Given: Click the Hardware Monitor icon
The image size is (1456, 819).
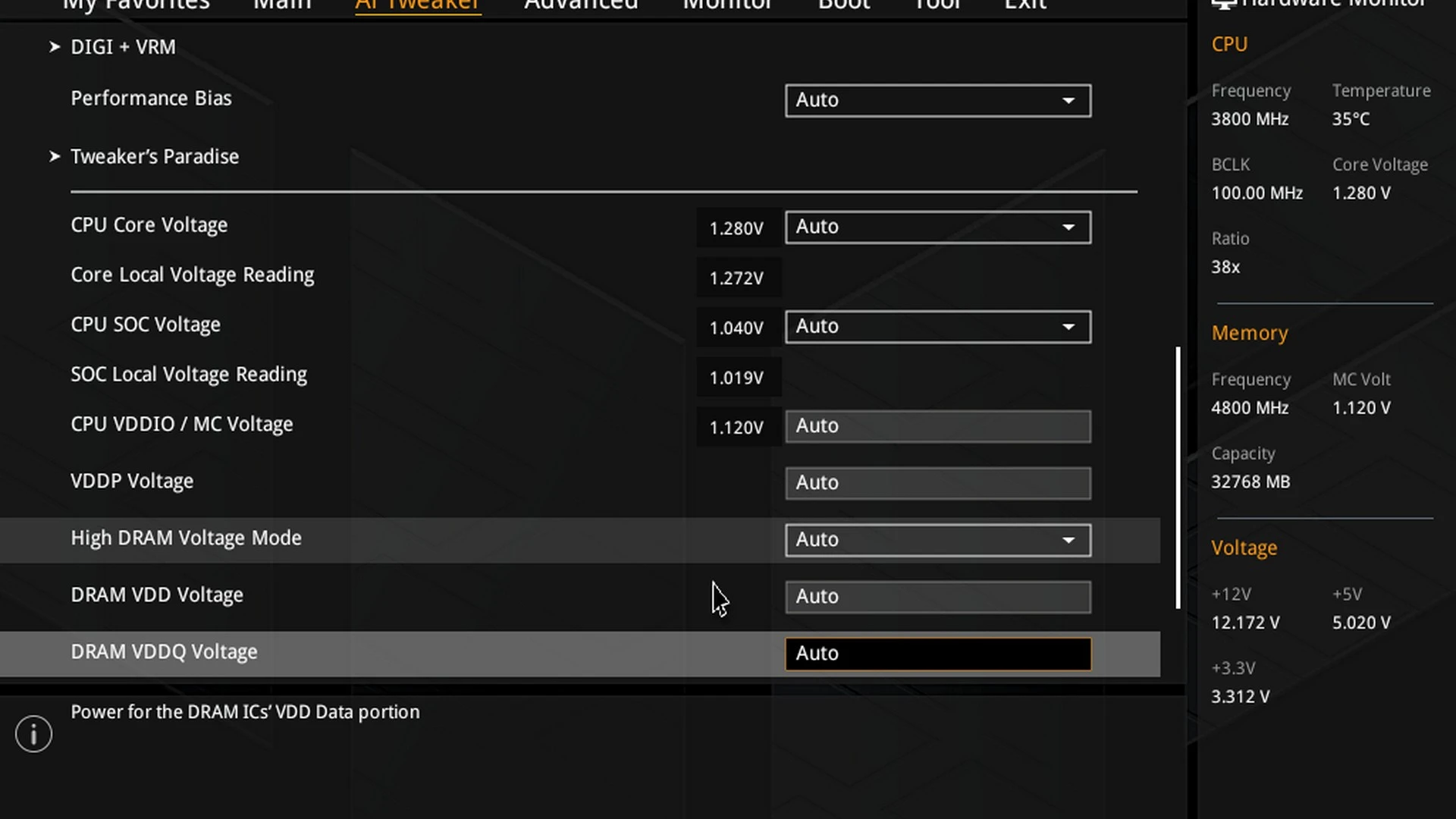Looking at the screenshot, I should pos(1222,4).
